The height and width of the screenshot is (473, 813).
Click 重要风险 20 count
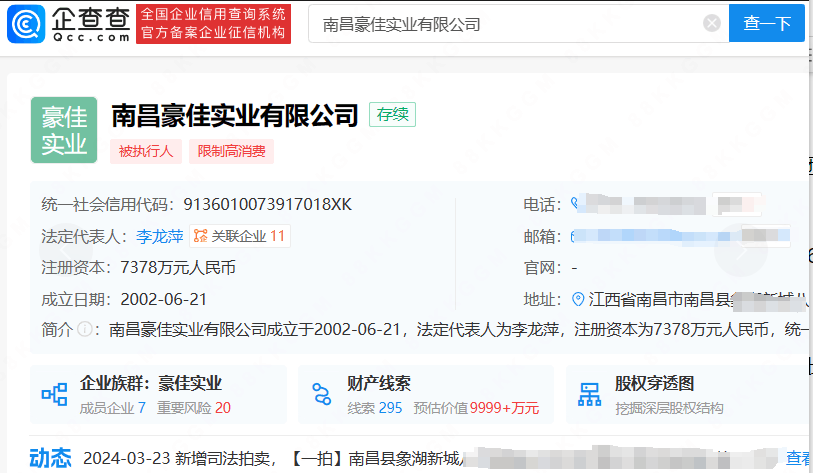pyautogui.click(x=194, y=408)
